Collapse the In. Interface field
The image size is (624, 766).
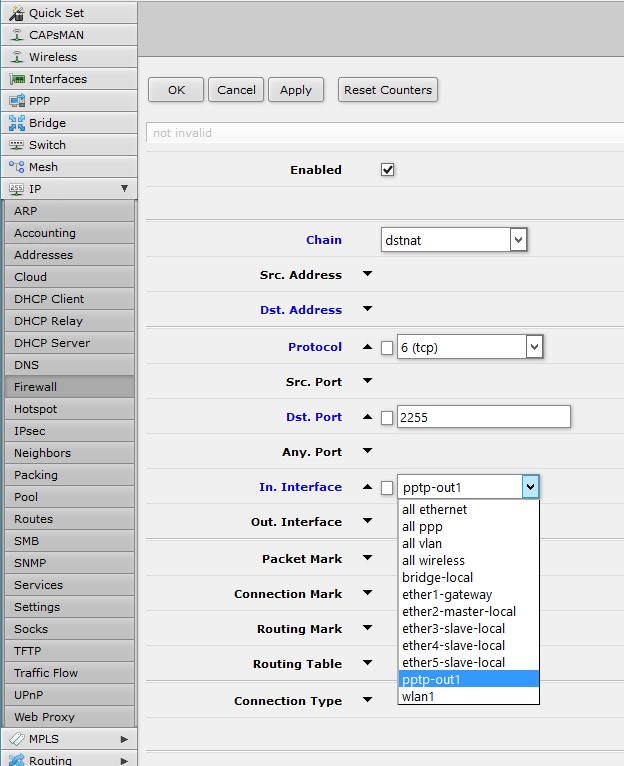point(367,487)
